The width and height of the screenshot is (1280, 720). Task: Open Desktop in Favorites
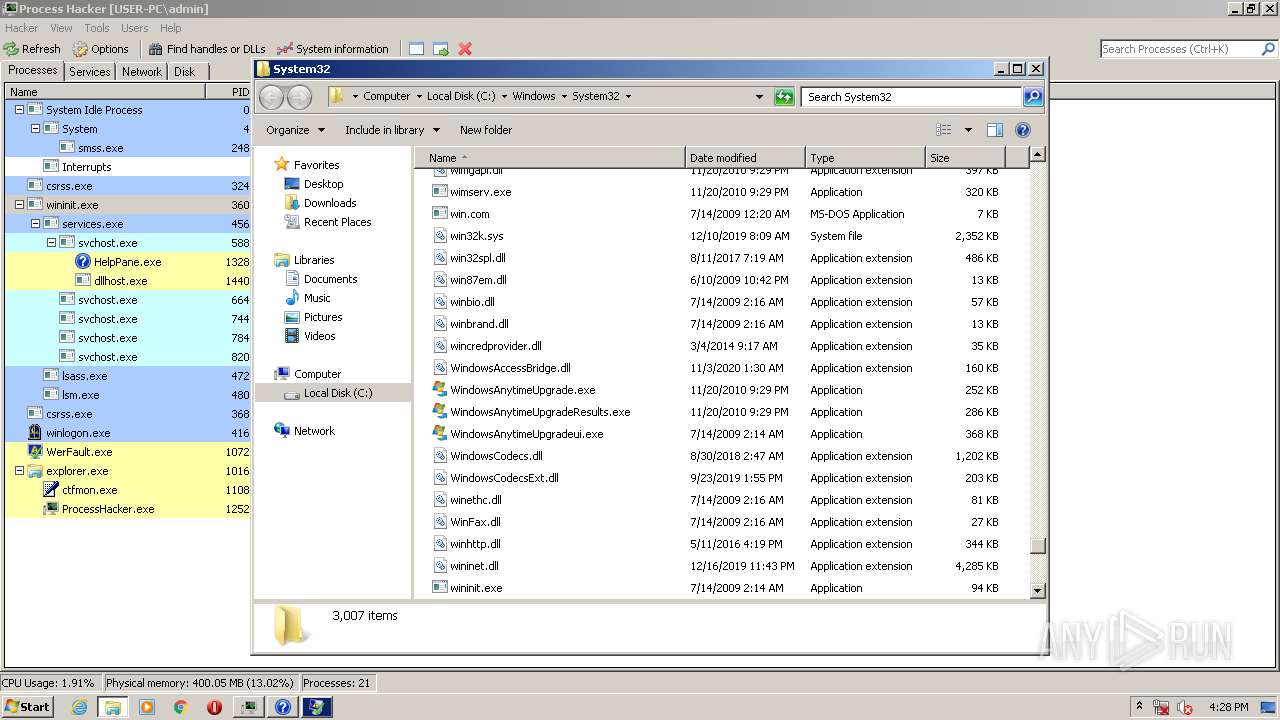pos(323,184)
